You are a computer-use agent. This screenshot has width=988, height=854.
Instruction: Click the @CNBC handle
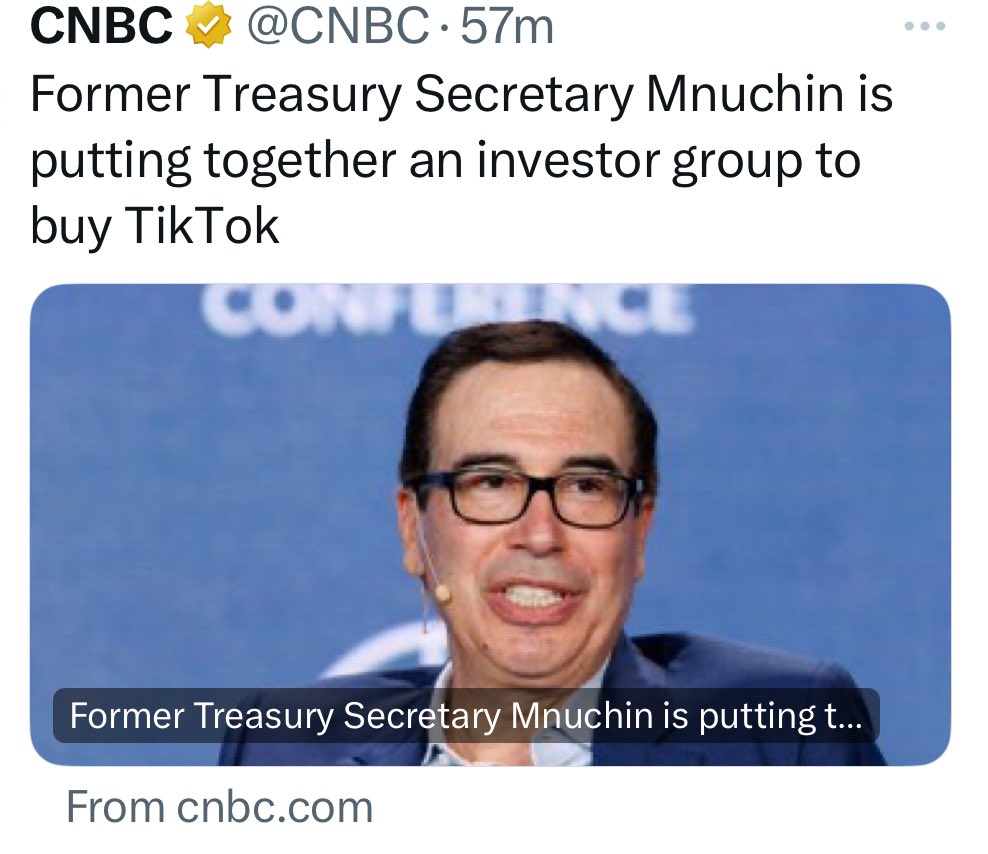(x=337, y=26)
